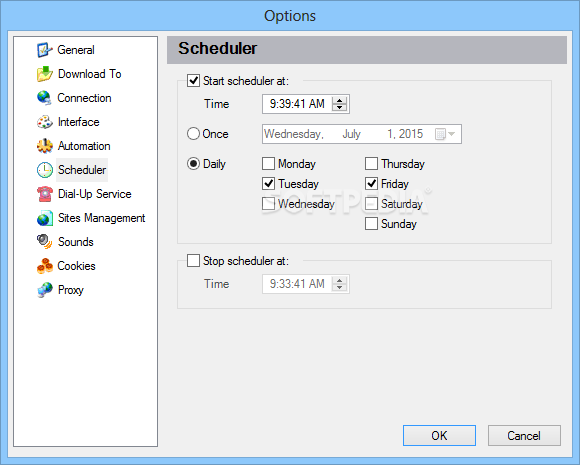Uncheck the Tuesday checkbox
580x465 pixels.
(x=268, y=183)
